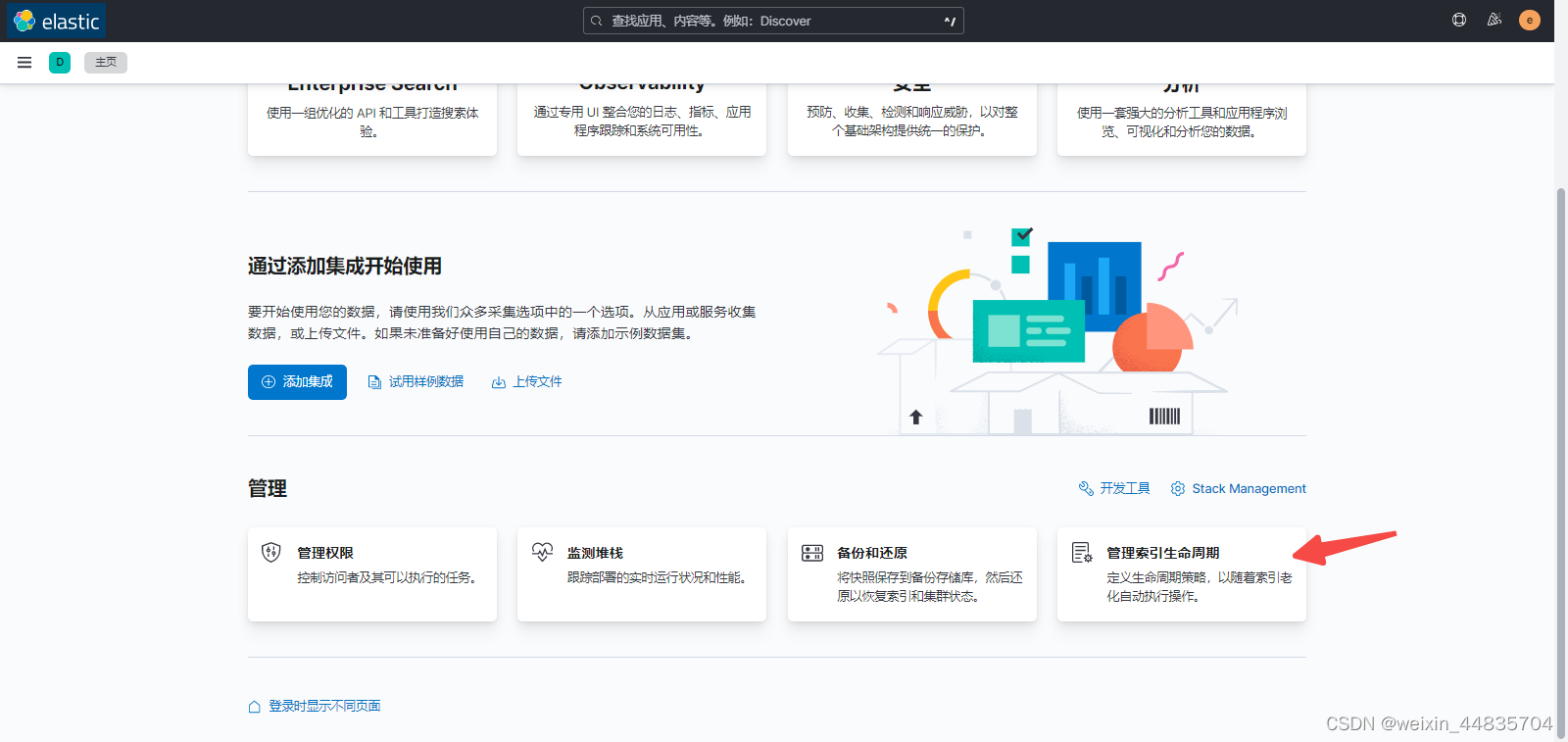
Task: Click the Elastic logo in header
Action: coord(57,21)
